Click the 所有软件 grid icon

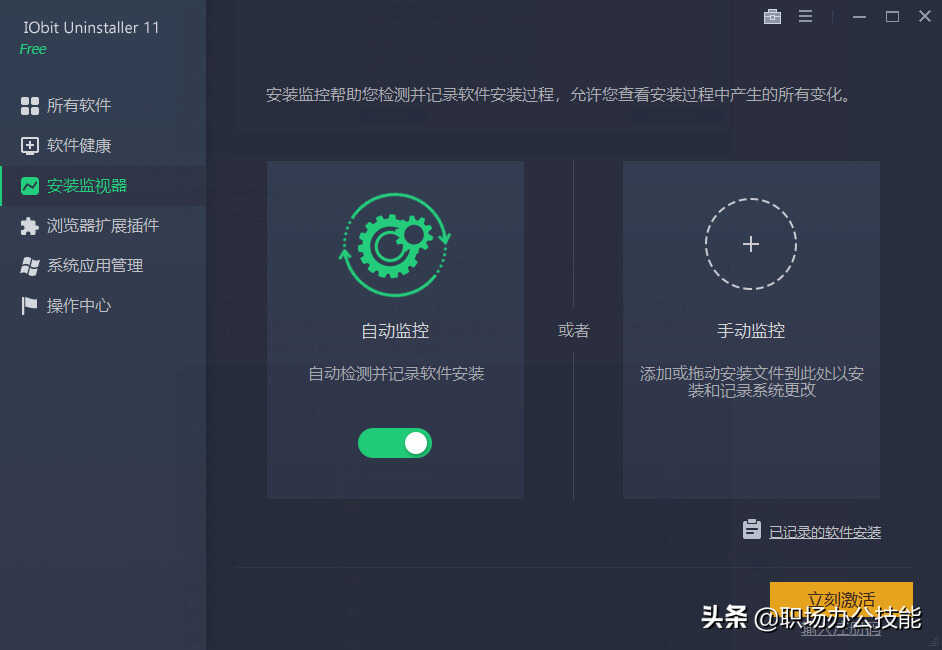[x=29, y=106]
